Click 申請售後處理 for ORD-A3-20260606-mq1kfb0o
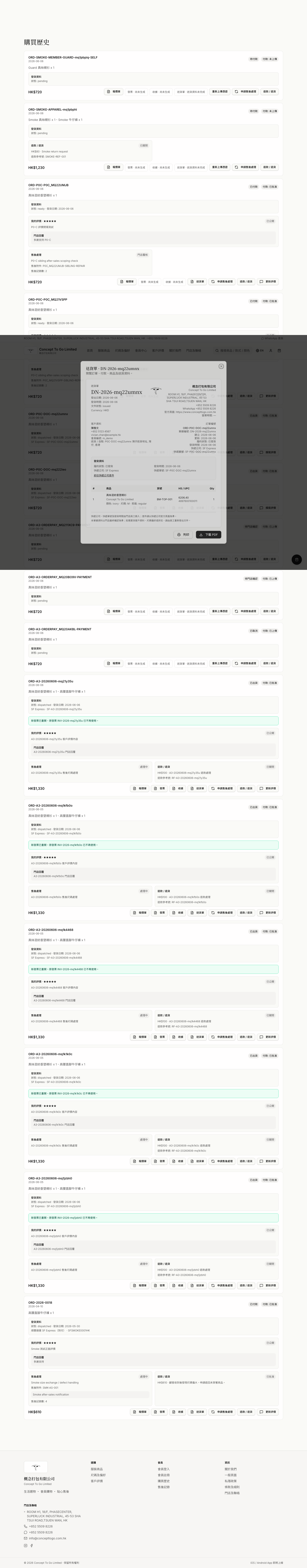This screenshot has width=307, height=1568. click(222, 913)
